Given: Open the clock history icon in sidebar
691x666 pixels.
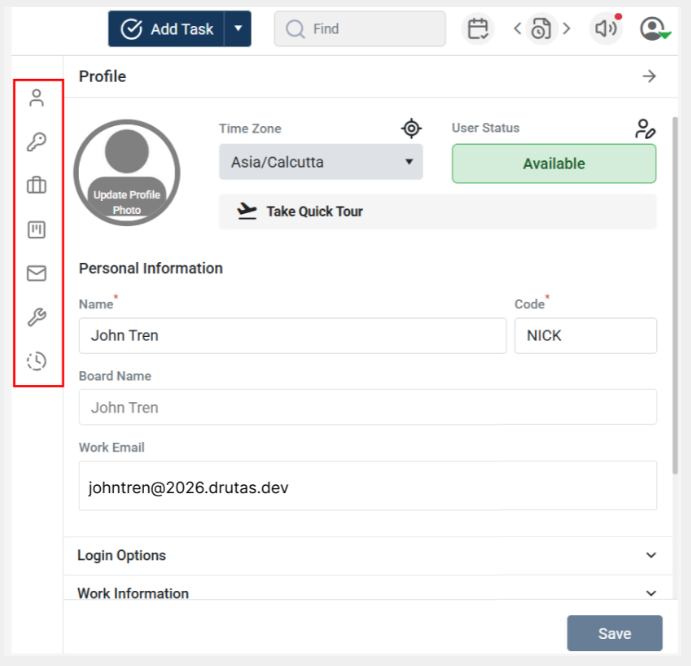Looking at the screenshot, I should click(x=37, y=361).
